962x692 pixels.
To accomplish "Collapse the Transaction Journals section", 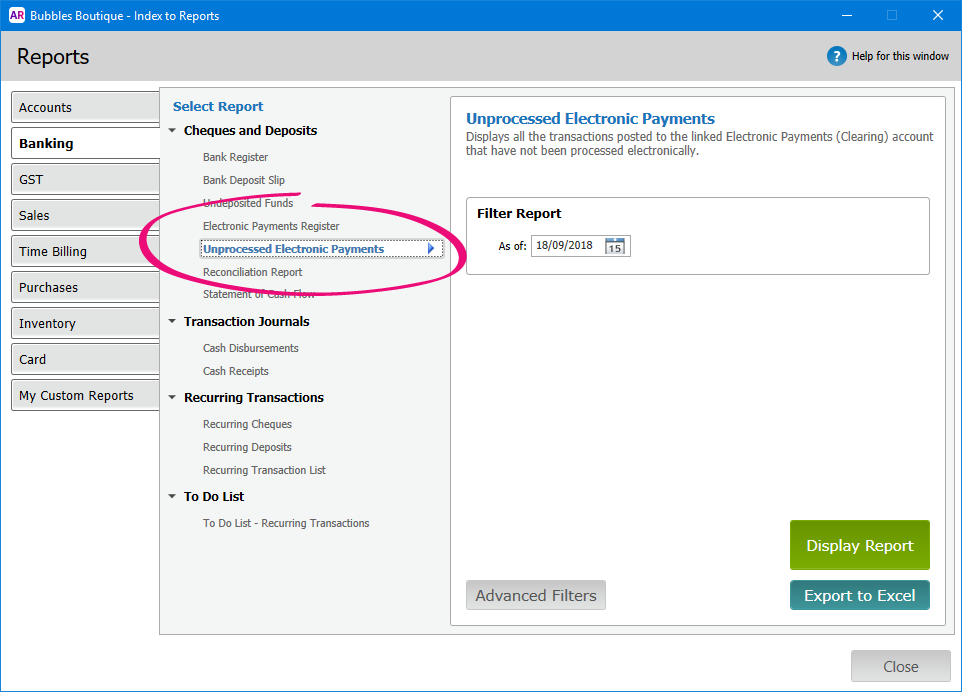I will (173, 322).
